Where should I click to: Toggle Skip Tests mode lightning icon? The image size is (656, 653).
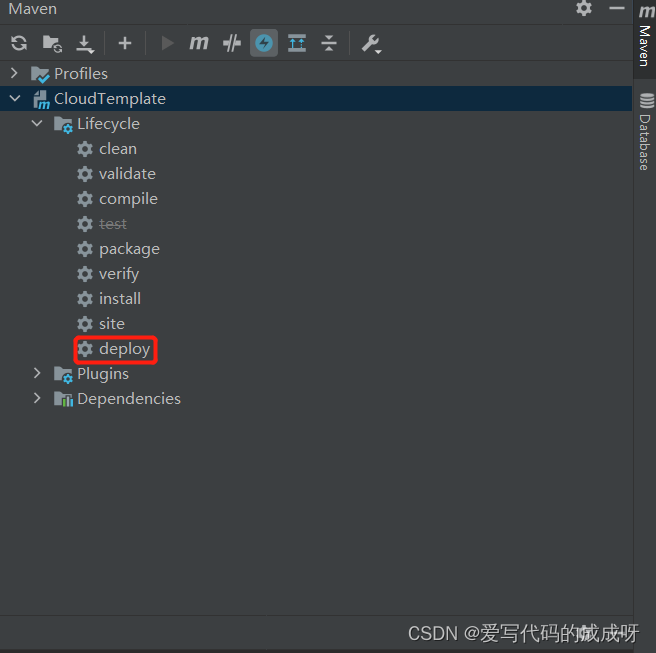pos(264,43)
